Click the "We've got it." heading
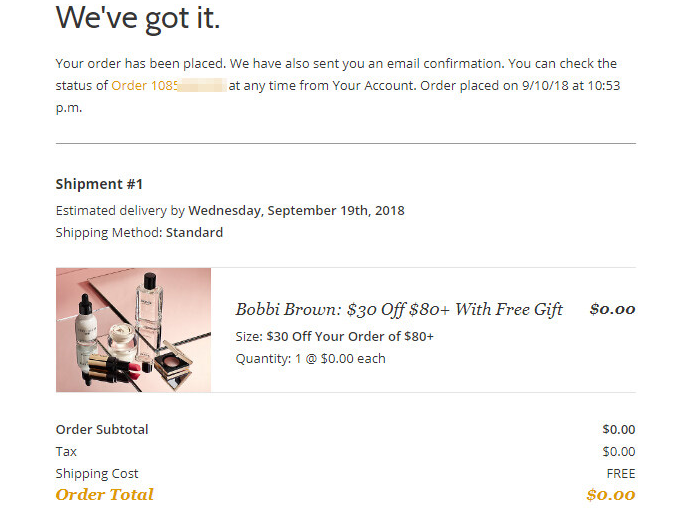 click(x=138, y=17)
